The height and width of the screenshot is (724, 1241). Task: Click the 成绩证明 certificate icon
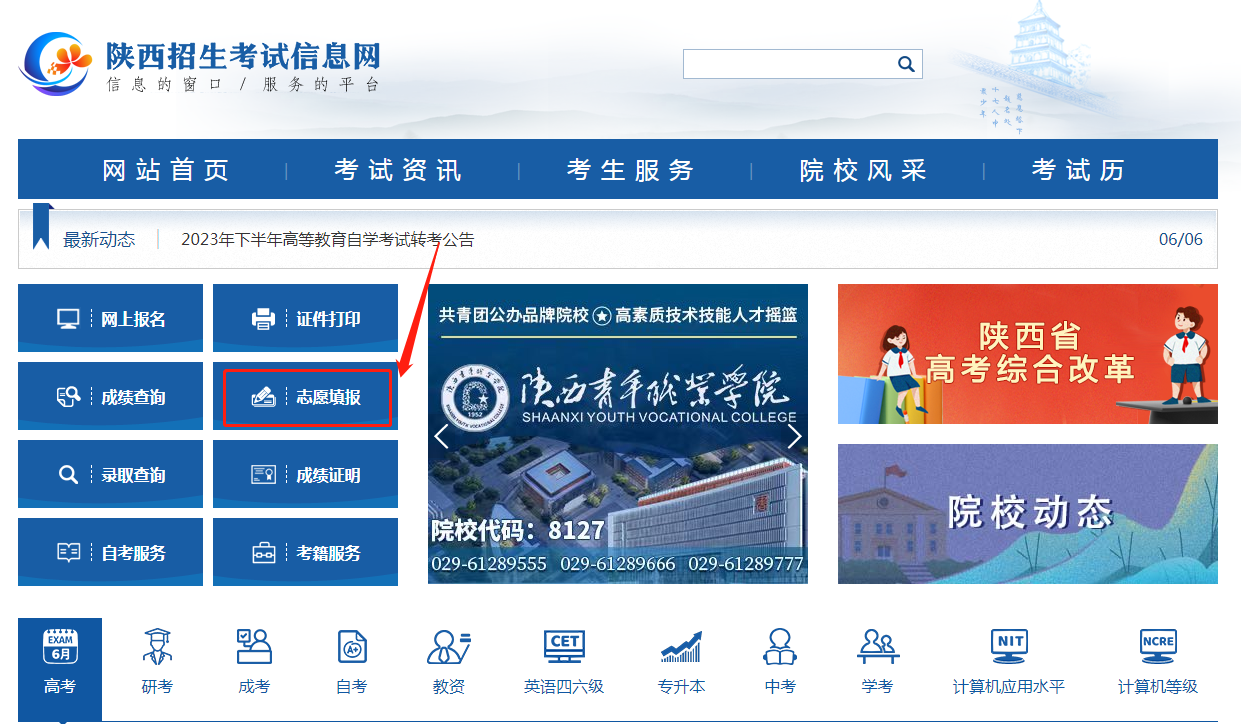263,475
